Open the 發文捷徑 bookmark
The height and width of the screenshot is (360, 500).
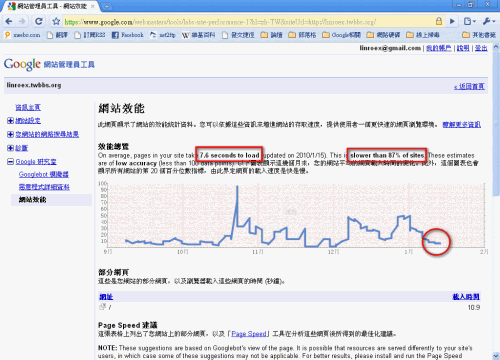tap(238, 35)
